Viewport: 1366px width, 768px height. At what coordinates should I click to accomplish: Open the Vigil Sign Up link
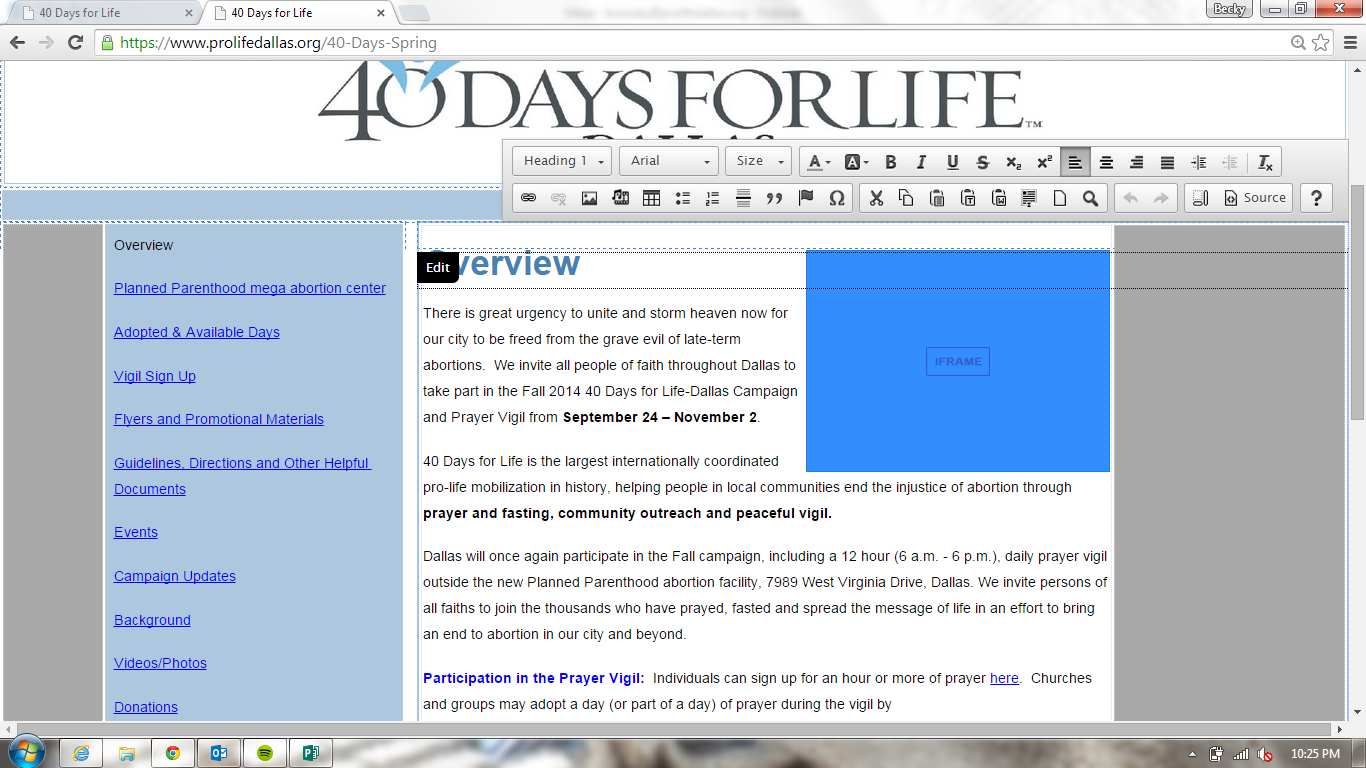tap(155, 376)
